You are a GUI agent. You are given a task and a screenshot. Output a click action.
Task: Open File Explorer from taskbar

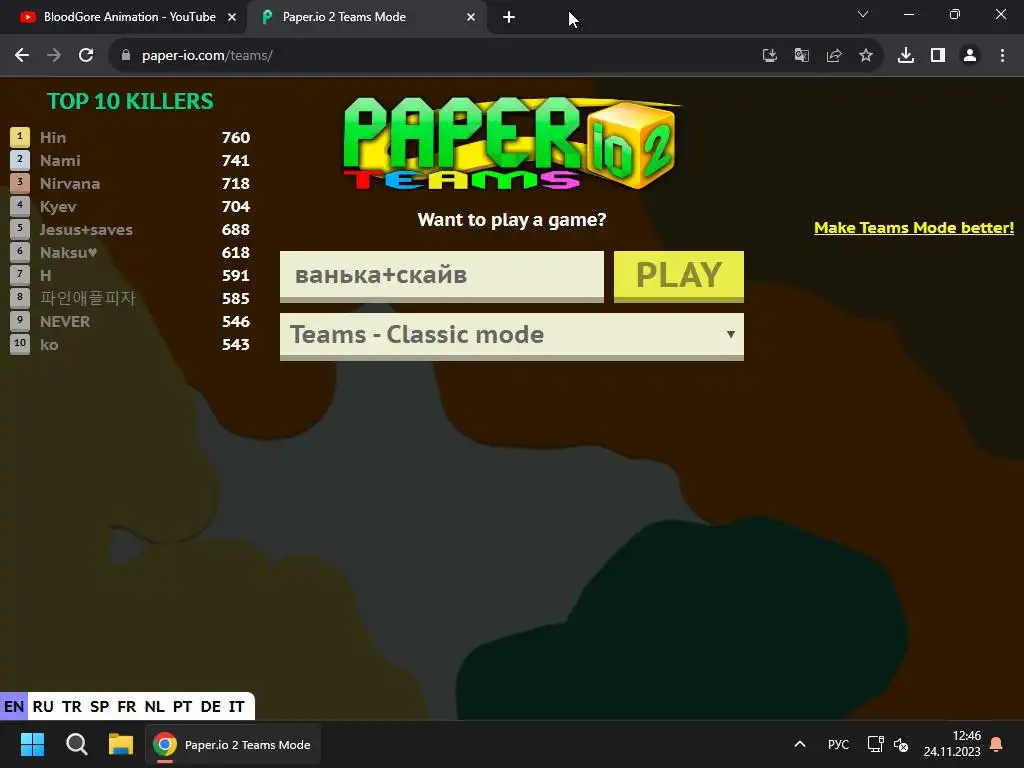(x=121, y=744)
